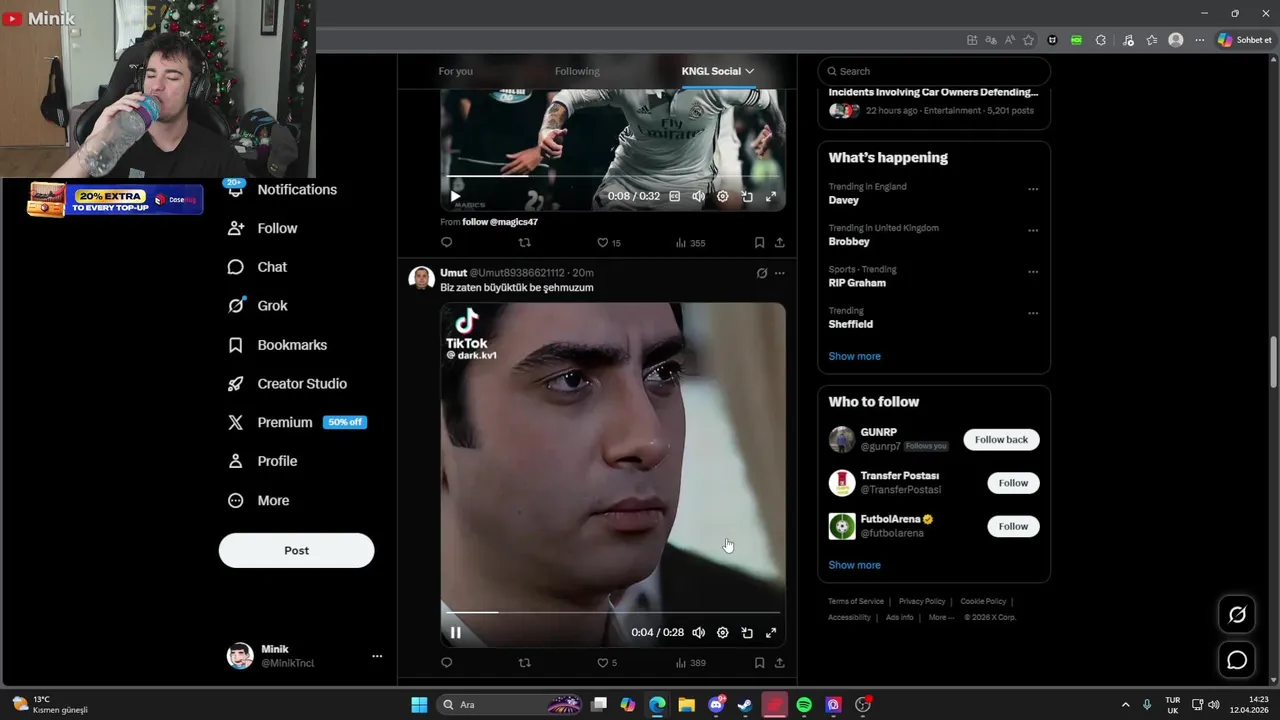The height and width of the screenshot is (720, 1280).
Task: Repost the follow @magics47 post
Action: (x=524, y=242)
